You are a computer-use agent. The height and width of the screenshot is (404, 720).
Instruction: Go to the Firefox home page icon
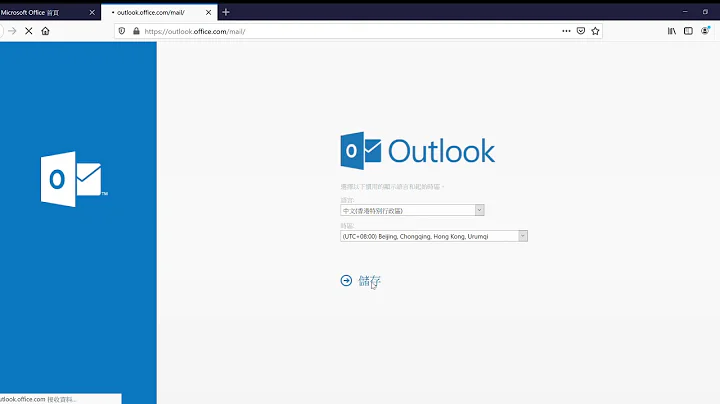pos(45,31)
